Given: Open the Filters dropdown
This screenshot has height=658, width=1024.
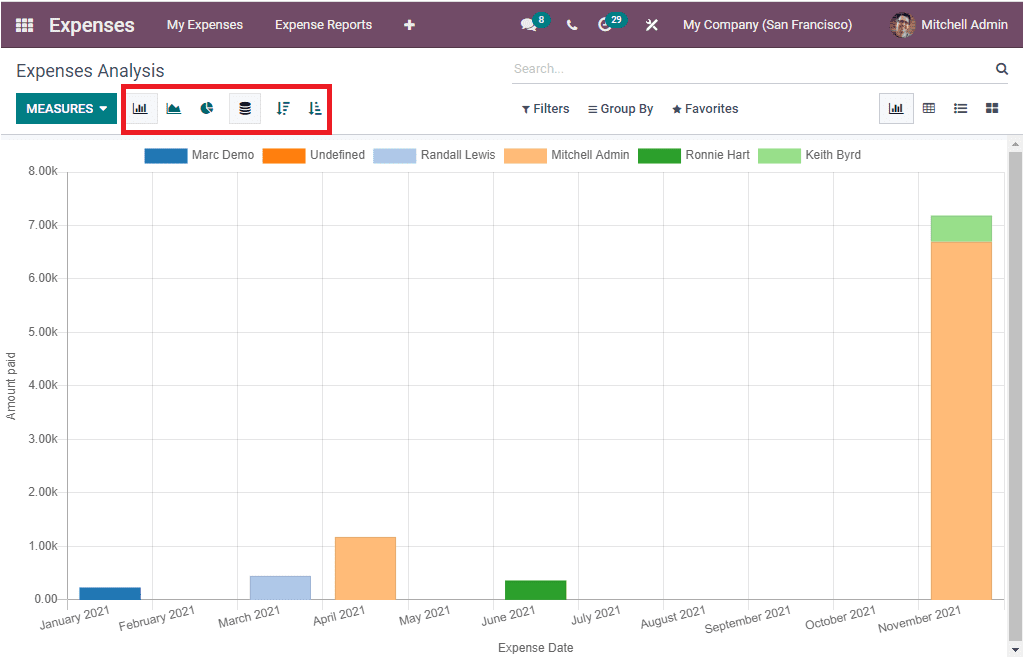Looking at the screenshot, I should pyautogui.click(x=545, y=108).
